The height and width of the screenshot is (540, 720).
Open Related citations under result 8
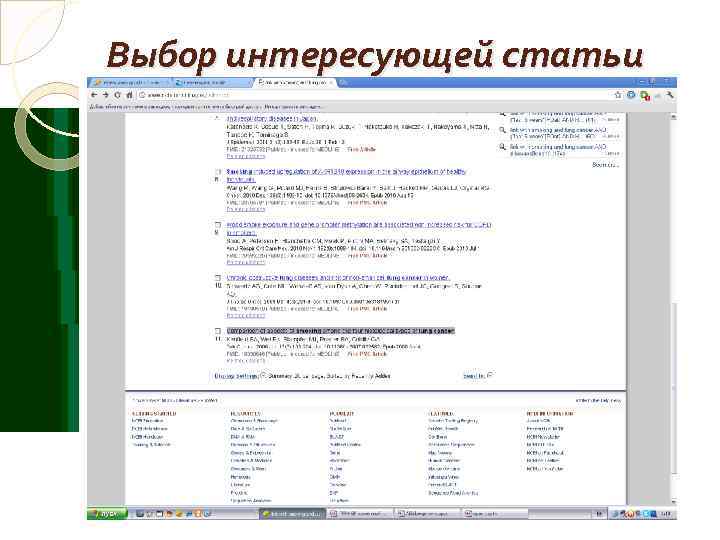(x=246, y=209)
